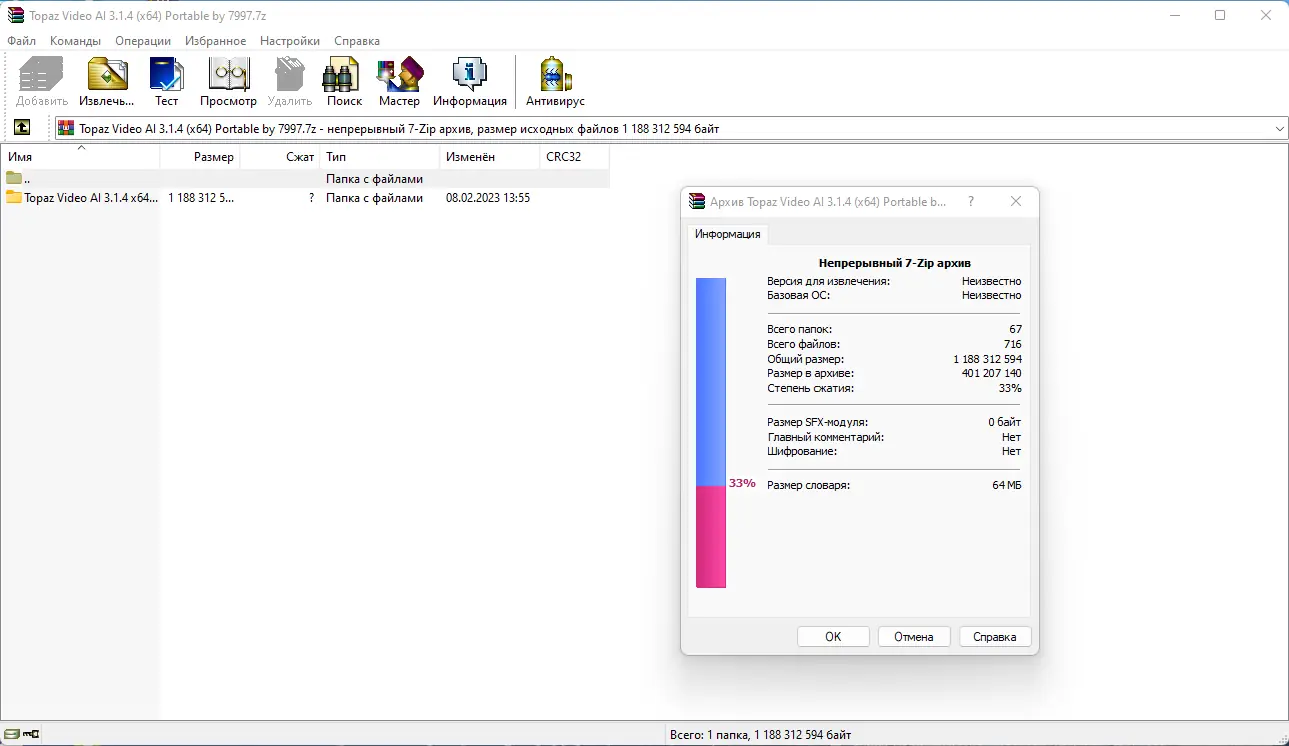Run the Антивирус scan icon
1289x746 pixels.
553,75
